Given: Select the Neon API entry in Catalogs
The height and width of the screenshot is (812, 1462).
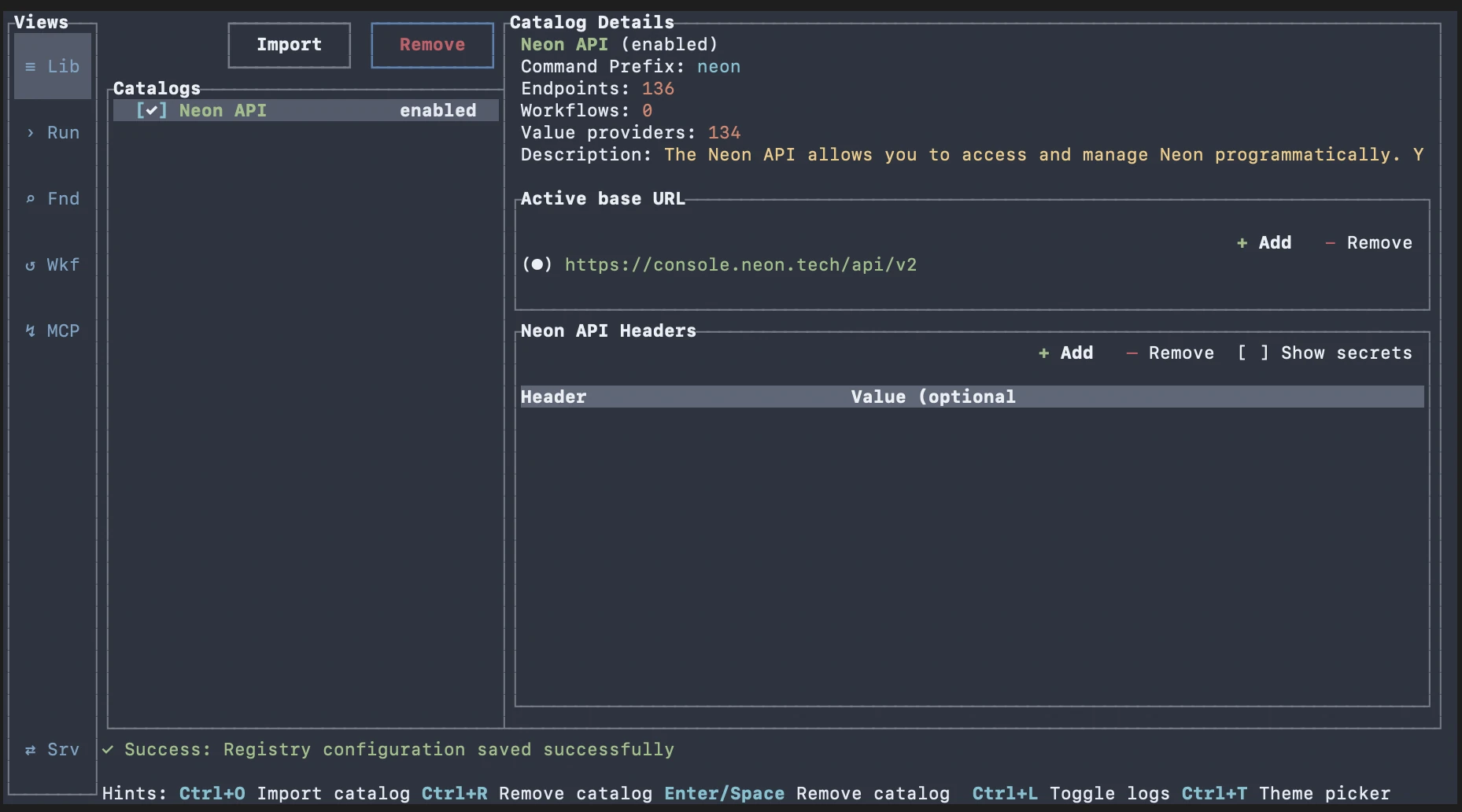Looking at the screenshot, I should [222, 110].
